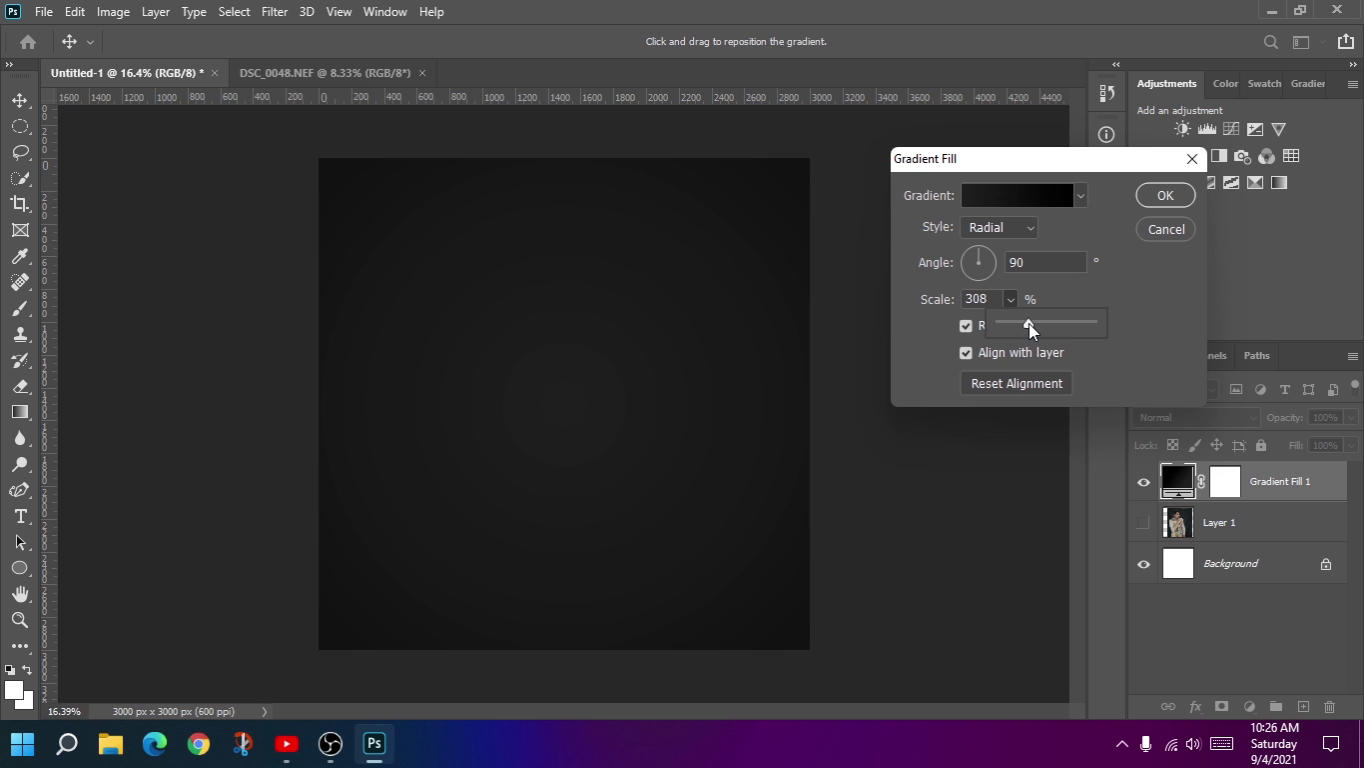Select the History Brush tool

tap(20, 360)
